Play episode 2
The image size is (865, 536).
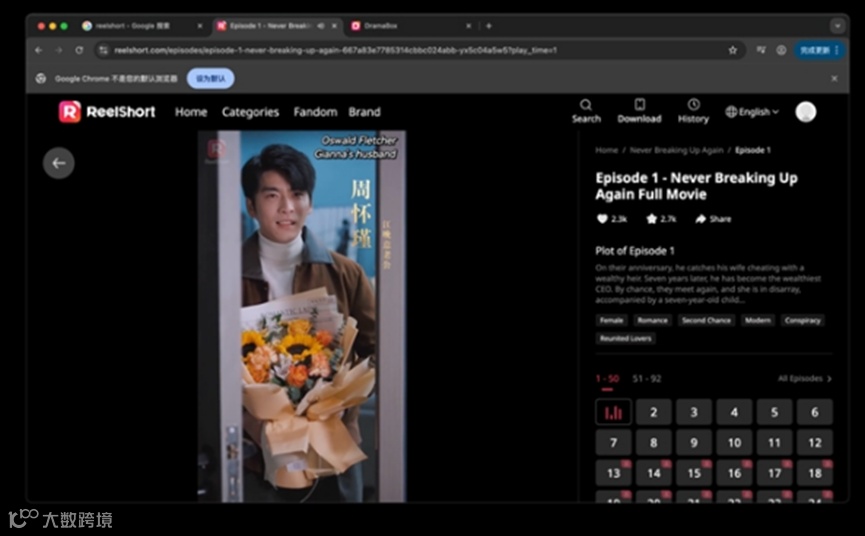(654, 412)
